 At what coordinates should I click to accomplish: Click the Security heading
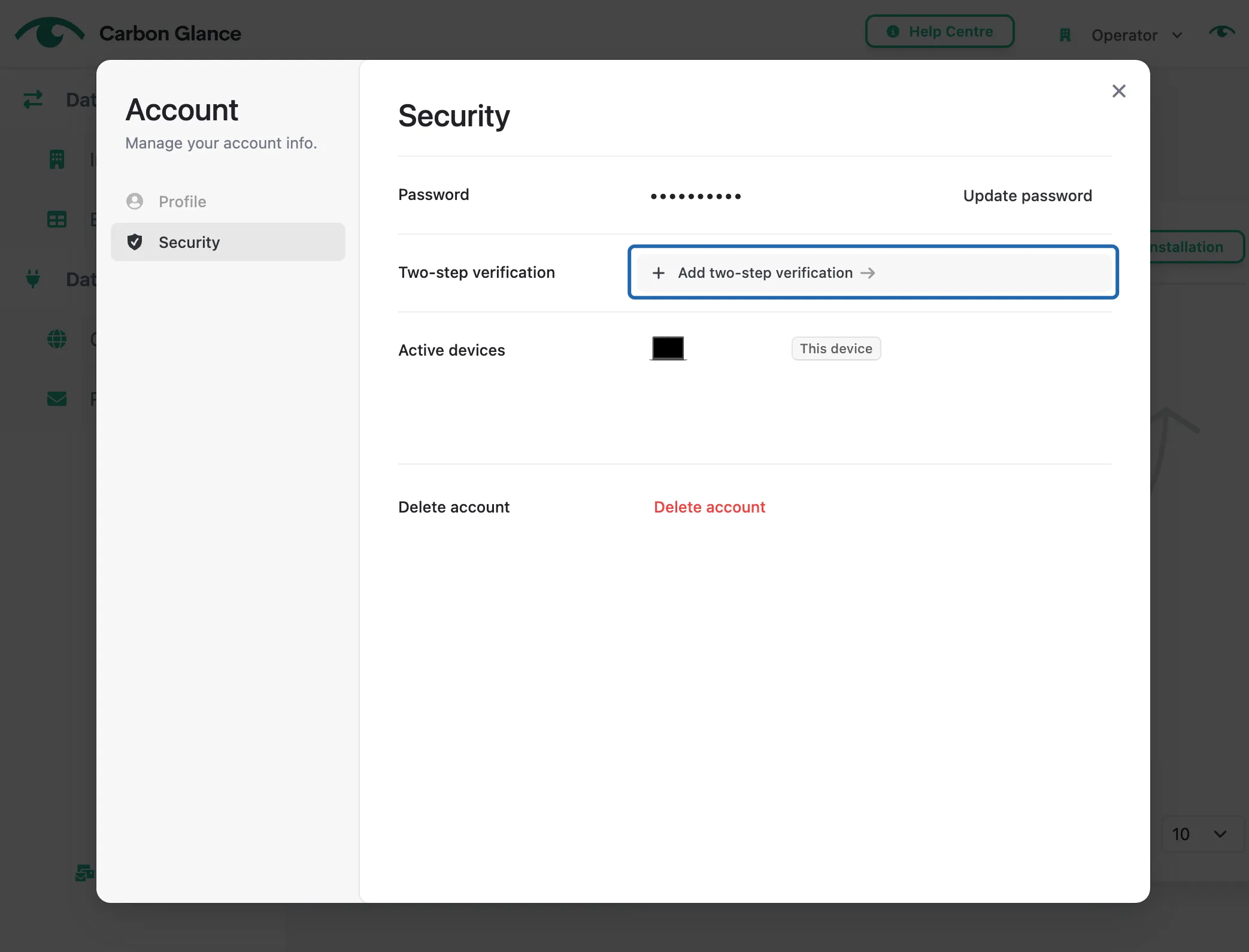pos(454,116)
